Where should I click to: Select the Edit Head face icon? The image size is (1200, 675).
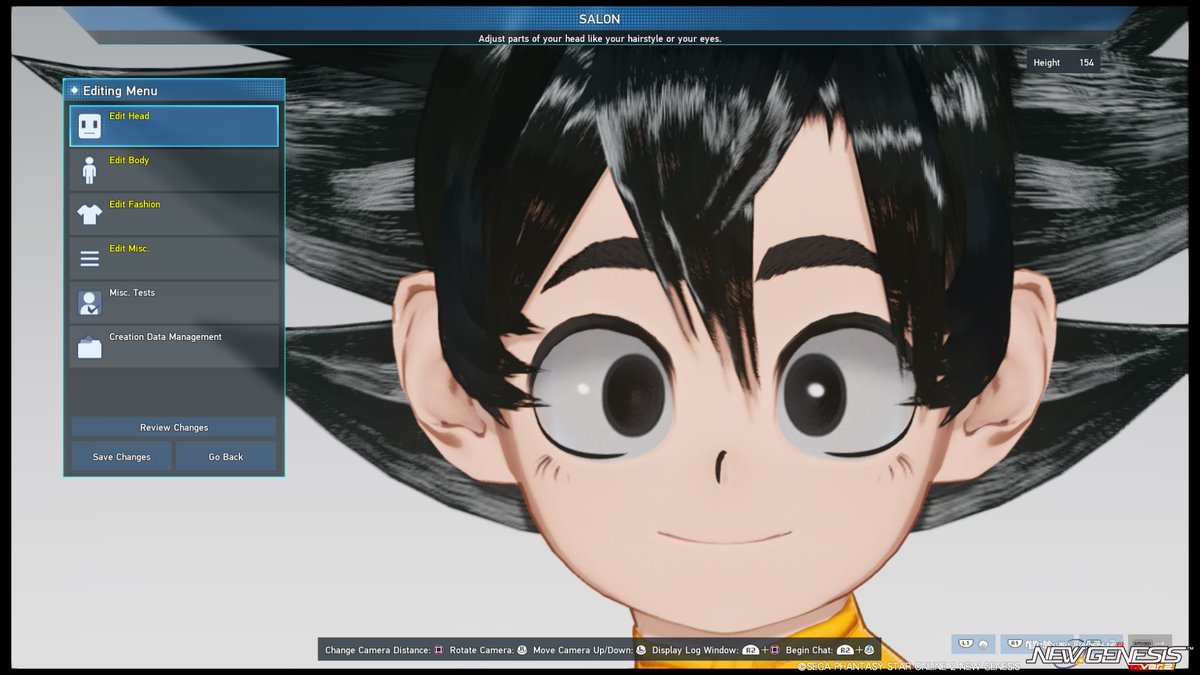tap(89, 126)
